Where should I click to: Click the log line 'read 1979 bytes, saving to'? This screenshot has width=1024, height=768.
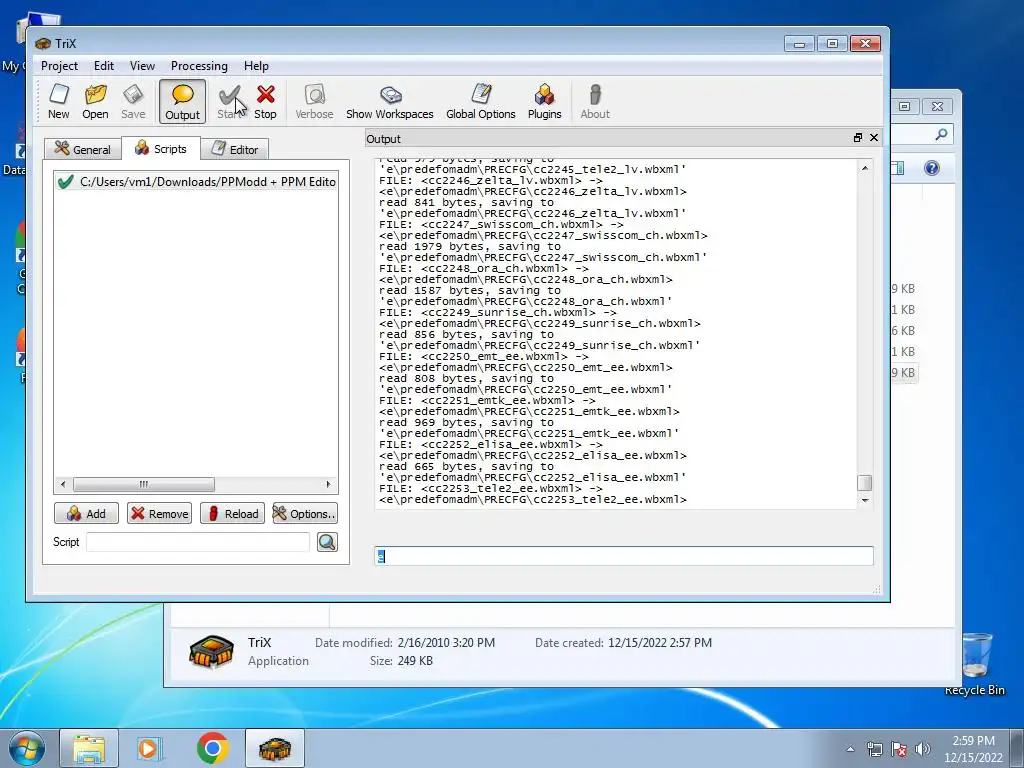point(470,246)
